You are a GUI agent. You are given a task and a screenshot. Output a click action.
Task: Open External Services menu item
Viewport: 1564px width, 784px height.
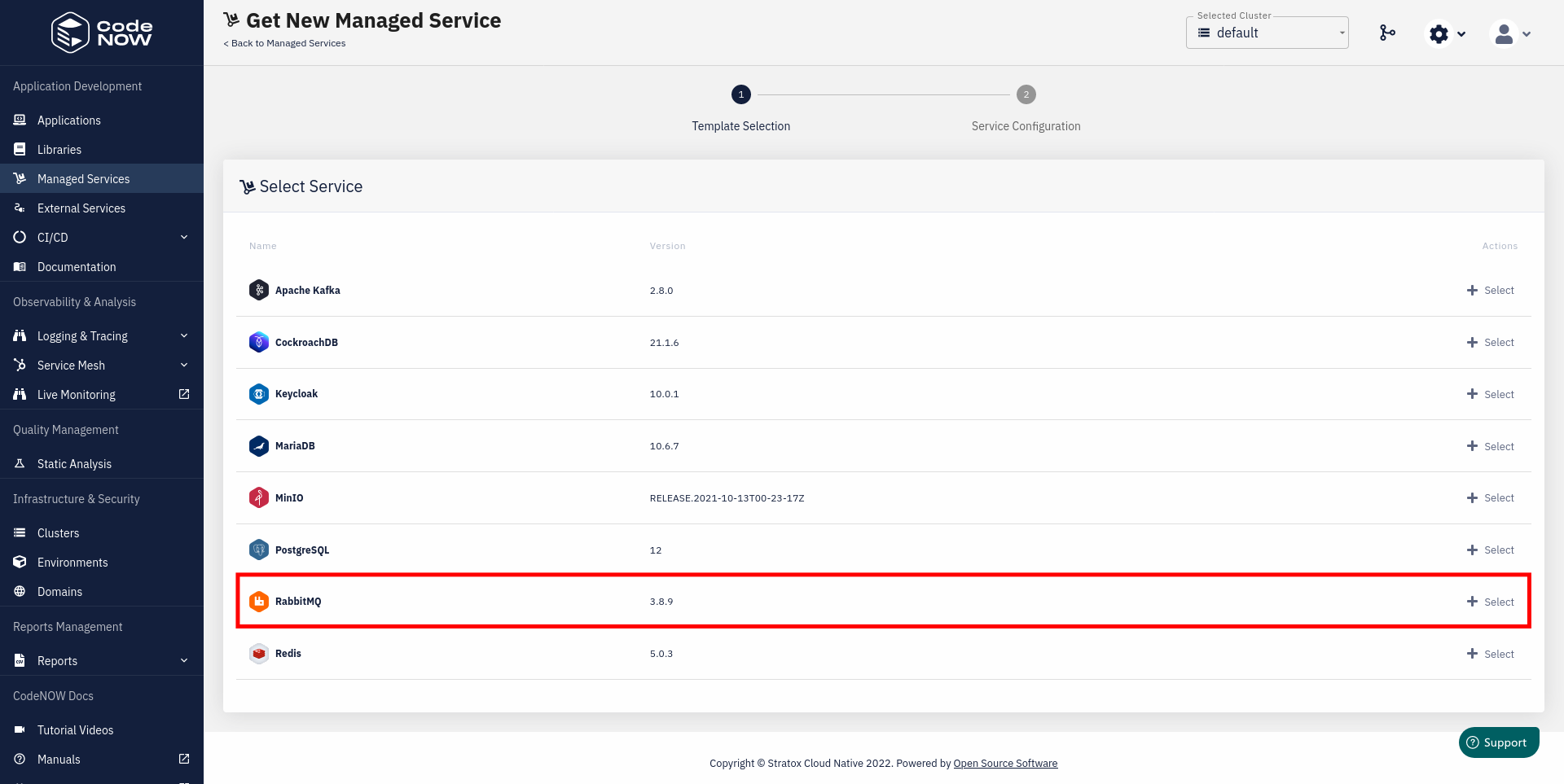coord(102,208)
